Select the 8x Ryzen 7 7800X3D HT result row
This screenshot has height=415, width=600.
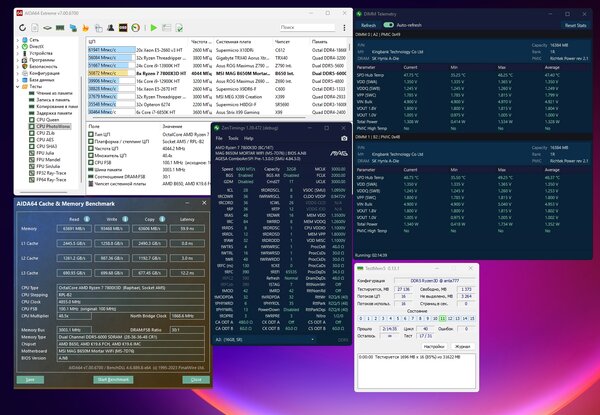pyautogui.click(x=217, y=73)
